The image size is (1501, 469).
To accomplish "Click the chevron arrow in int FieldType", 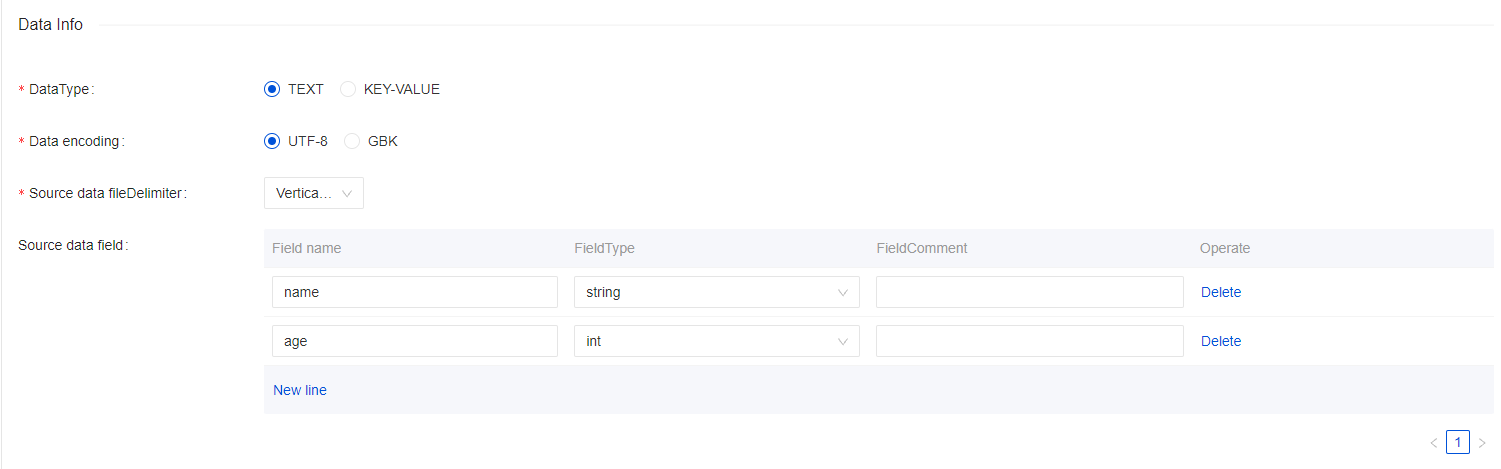I will pyautogui.click(x=843, y=342).
